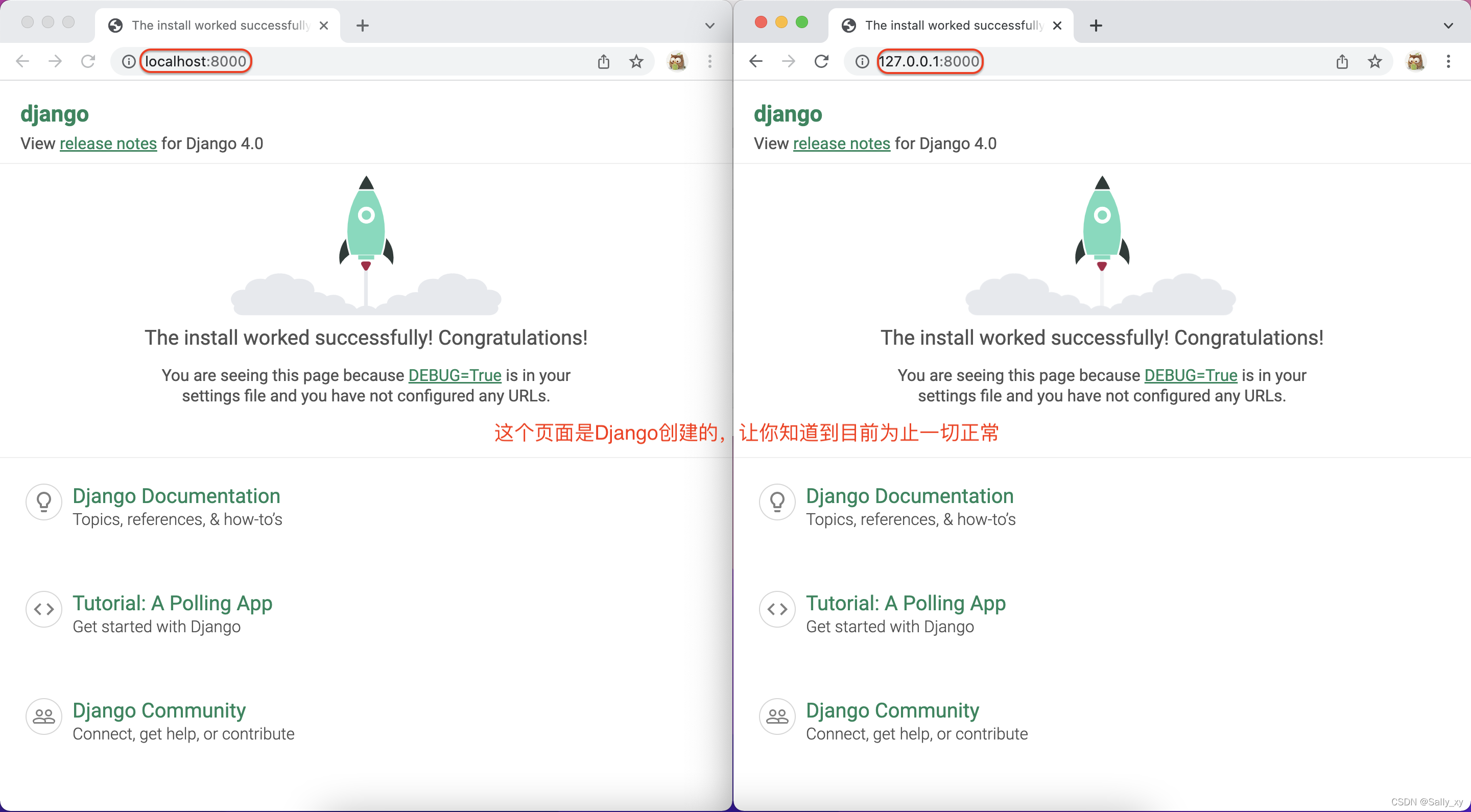Screen dimensions: 1471x812
Task: Bookmark the localhost:8000 page with star
Action: (x=636, y=61)
